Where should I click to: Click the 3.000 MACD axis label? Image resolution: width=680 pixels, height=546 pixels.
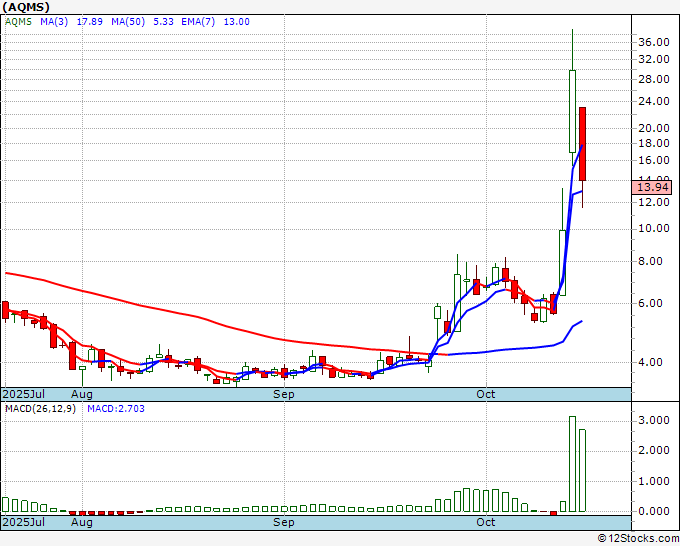click(654, 421)
